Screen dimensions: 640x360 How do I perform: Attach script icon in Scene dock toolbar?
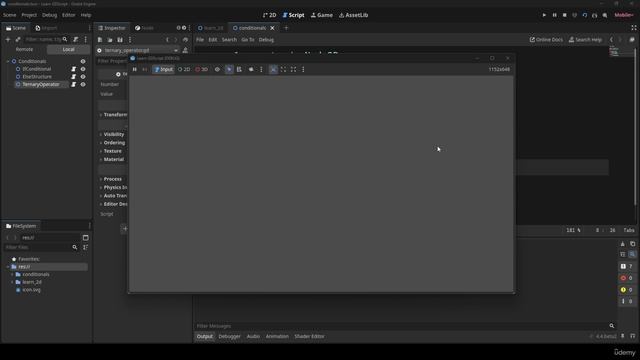(x=76, y=40)
